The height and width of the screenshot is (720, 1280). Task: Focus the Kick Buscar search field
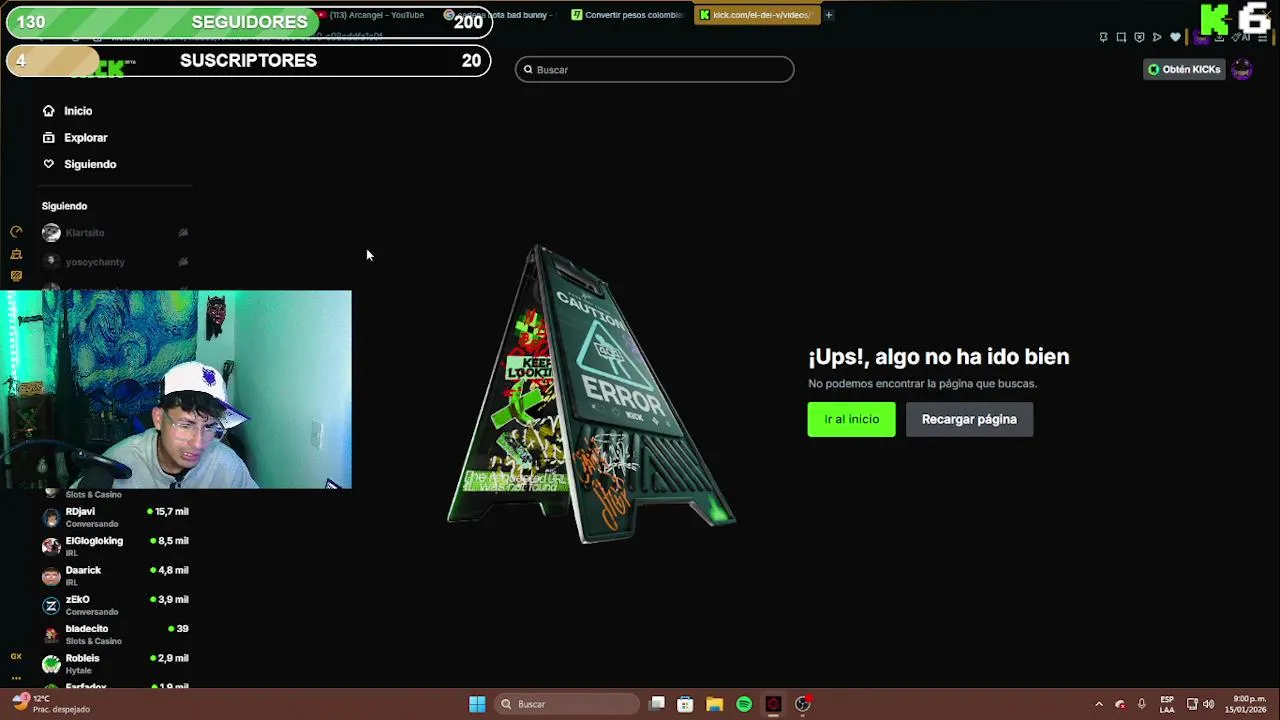point(655,69)
